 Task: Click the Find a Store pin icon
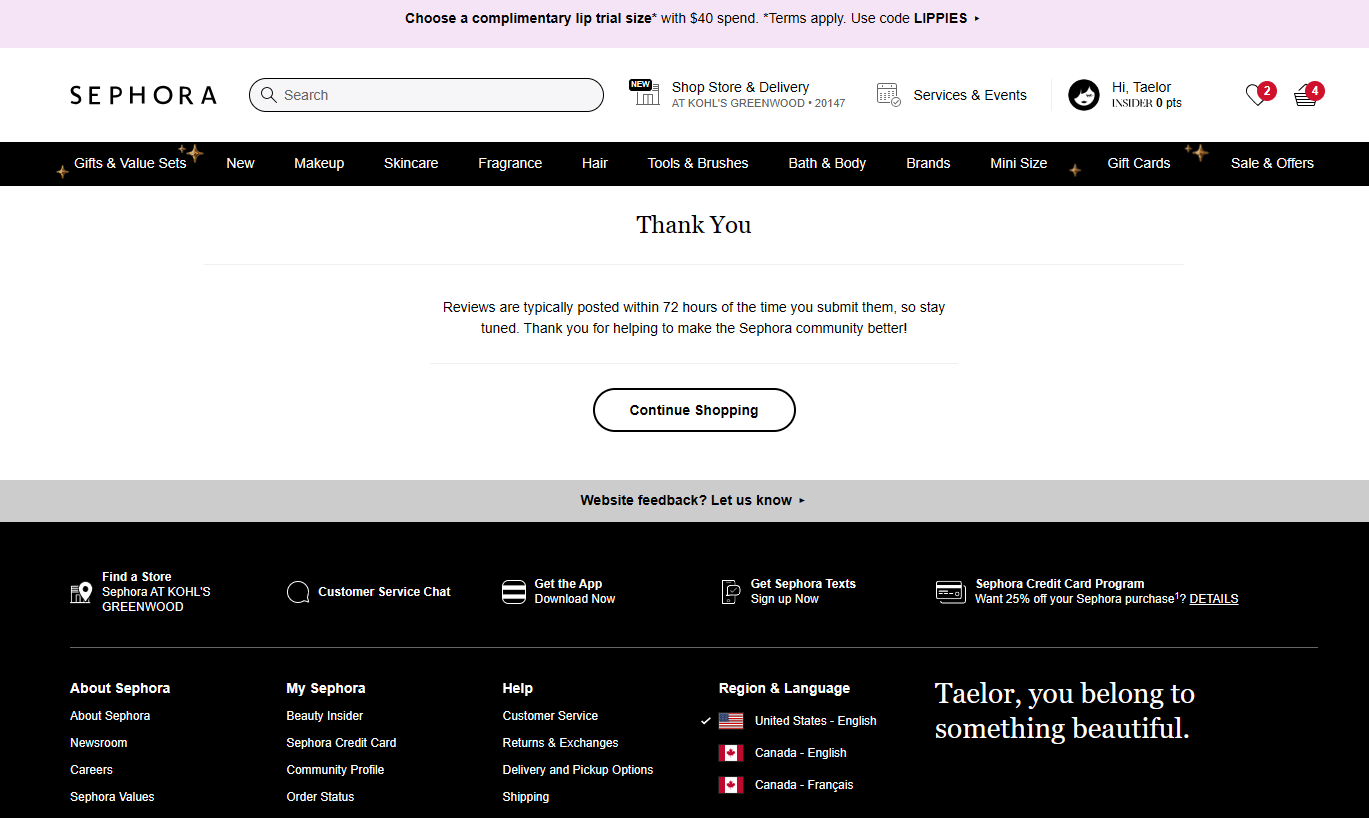[81, 592]
